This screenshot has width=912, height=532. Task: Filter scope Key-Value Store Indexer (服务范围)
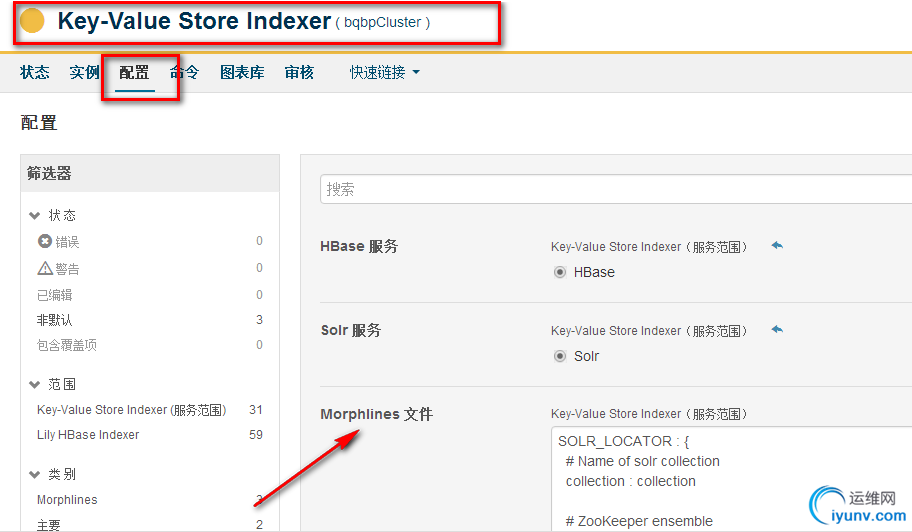(x=131, y=410)
